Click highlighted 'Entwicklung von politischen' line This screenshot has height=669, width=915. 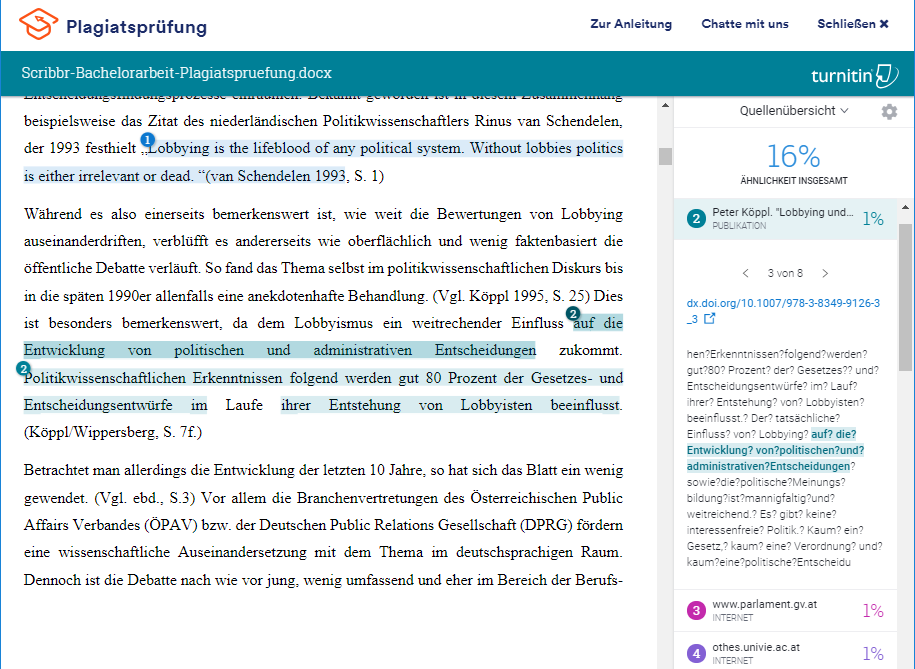280,350
